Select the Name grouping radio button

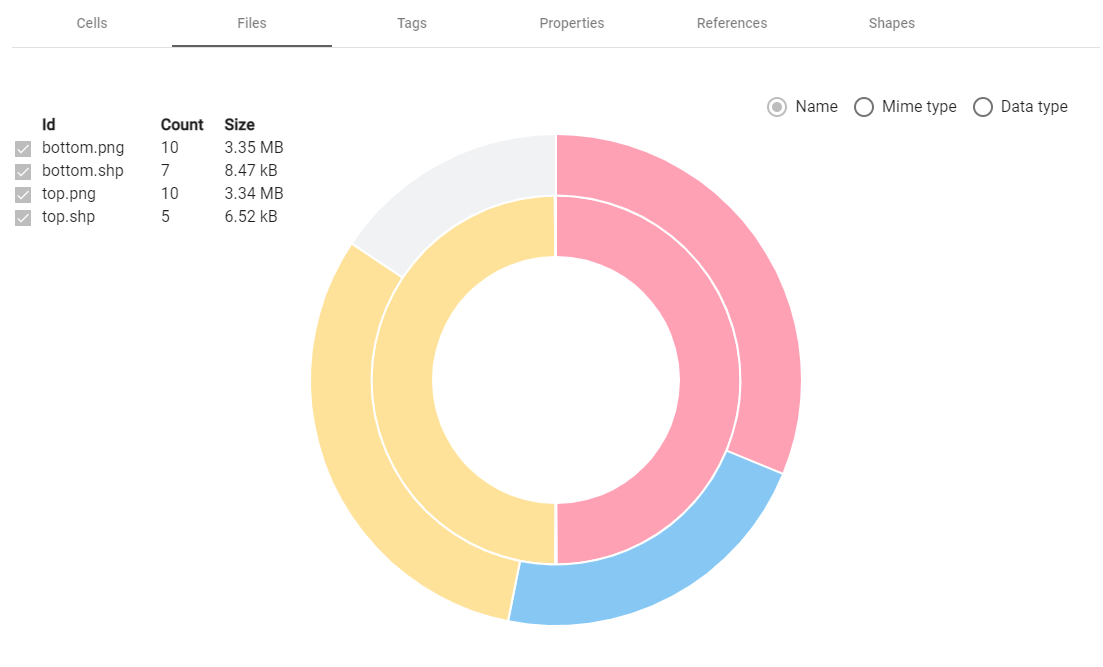776,106
